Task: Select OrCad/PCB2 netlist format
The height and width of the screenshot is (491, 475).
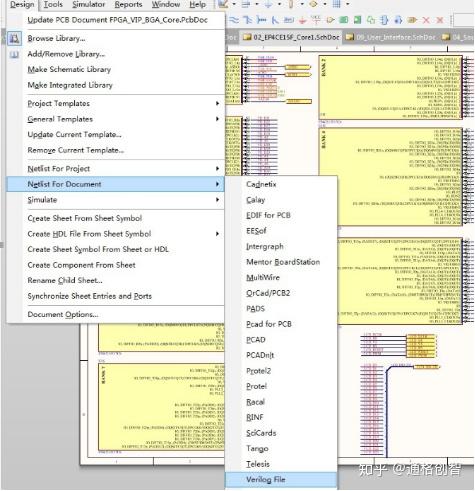Action: point(281,293)
